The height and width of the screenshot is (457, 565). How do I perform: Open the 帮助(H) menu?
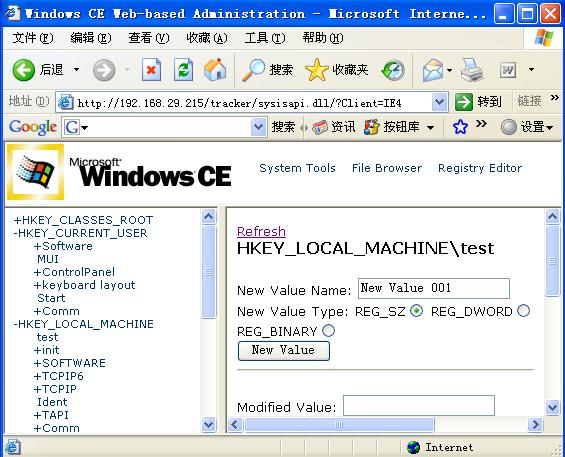click(x=323, y=38)
